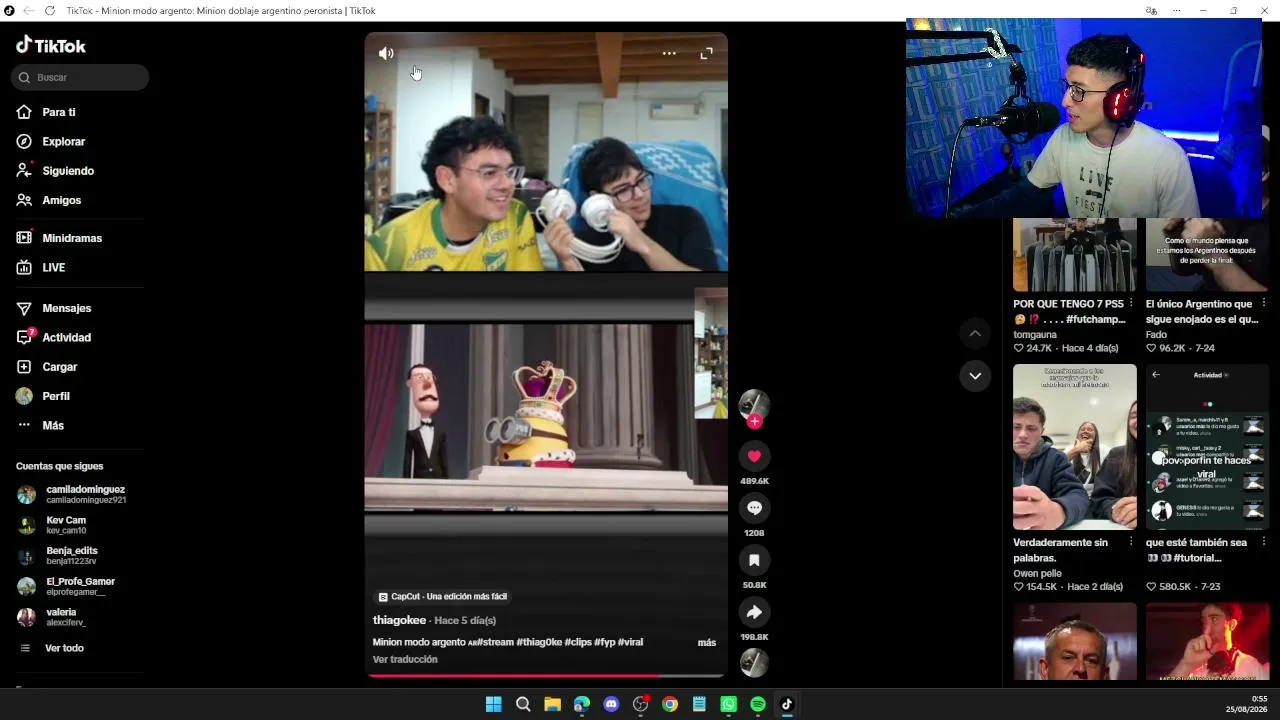
Task: Open the 'Verdaderamente sin palabras' video thumbnail
Action: (1075, 447)
